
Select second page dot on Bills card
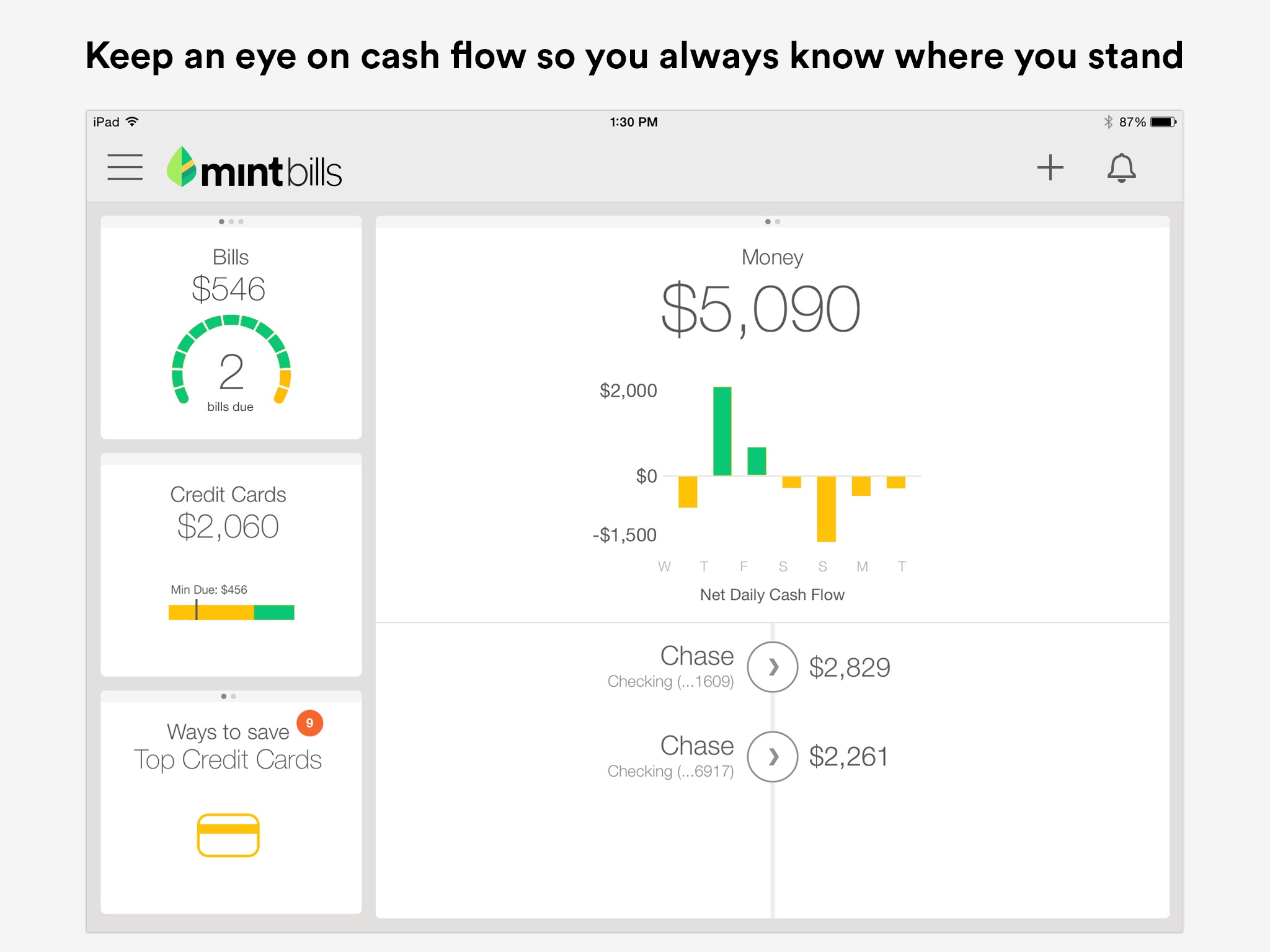click(x=231, y=221)
